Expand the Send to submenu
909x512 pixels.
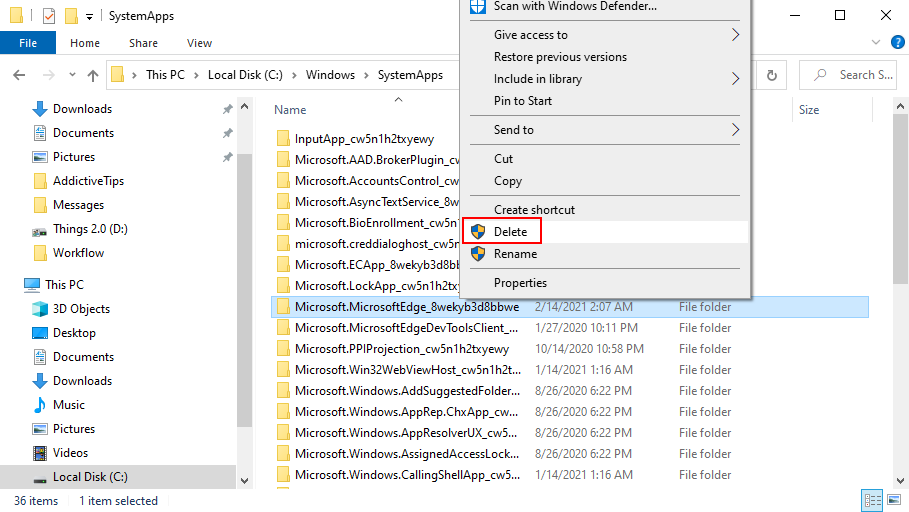click(x=605, y=129)
